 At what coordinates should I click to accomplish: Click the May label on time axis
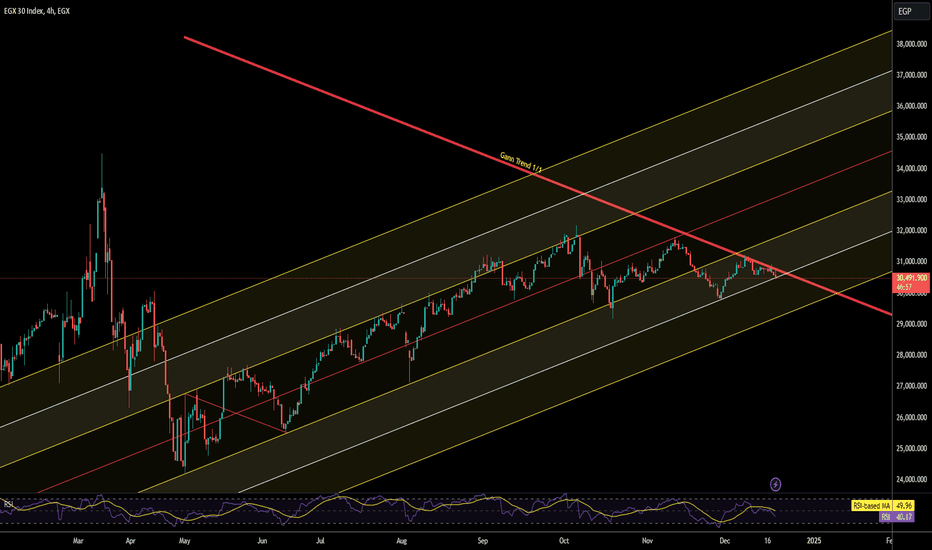point(184,540)
